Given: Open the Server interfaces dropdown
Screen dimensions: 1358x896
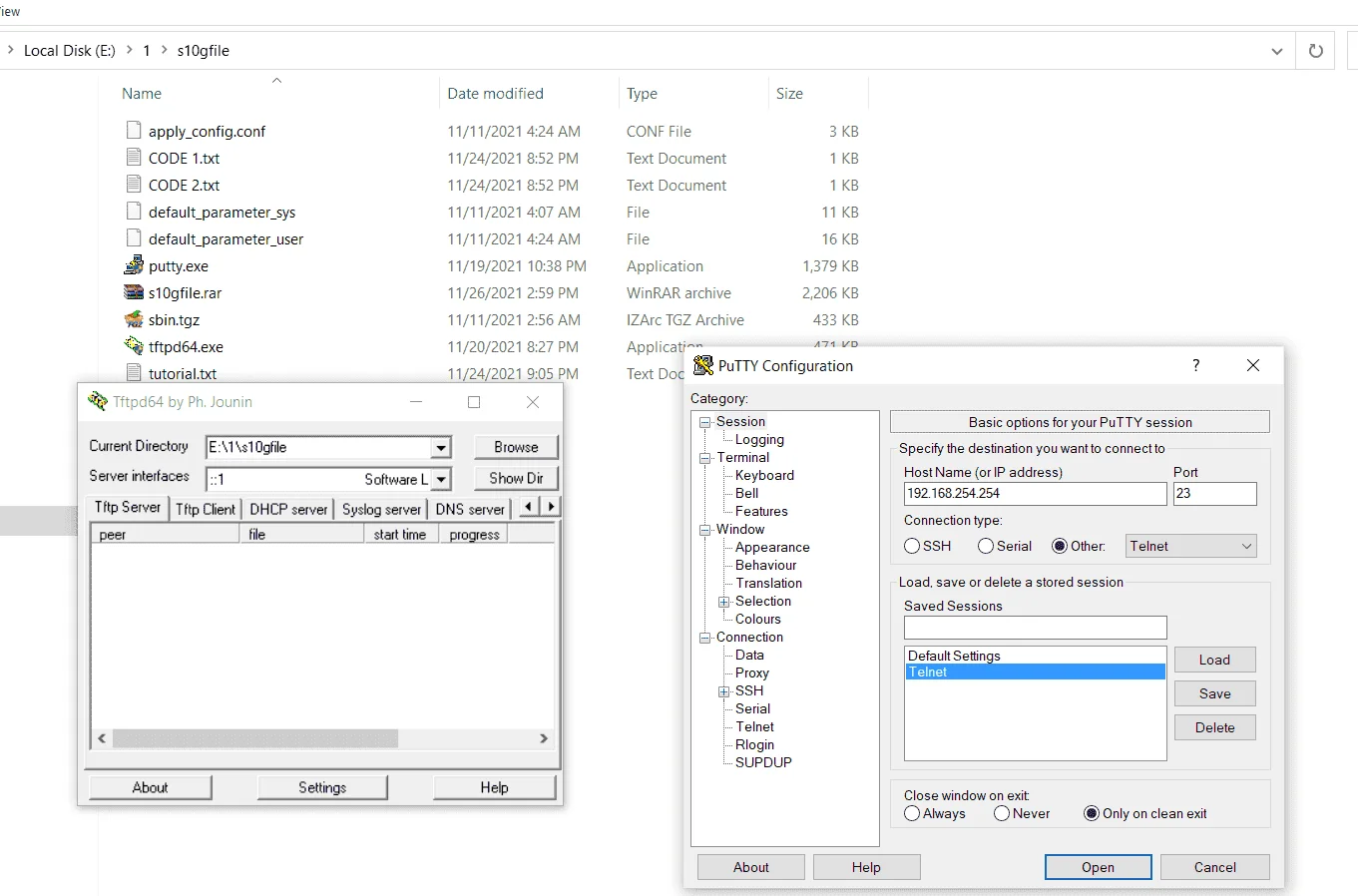Looking at the screenshot, I should pyautogui.click(x=441, y=480).
